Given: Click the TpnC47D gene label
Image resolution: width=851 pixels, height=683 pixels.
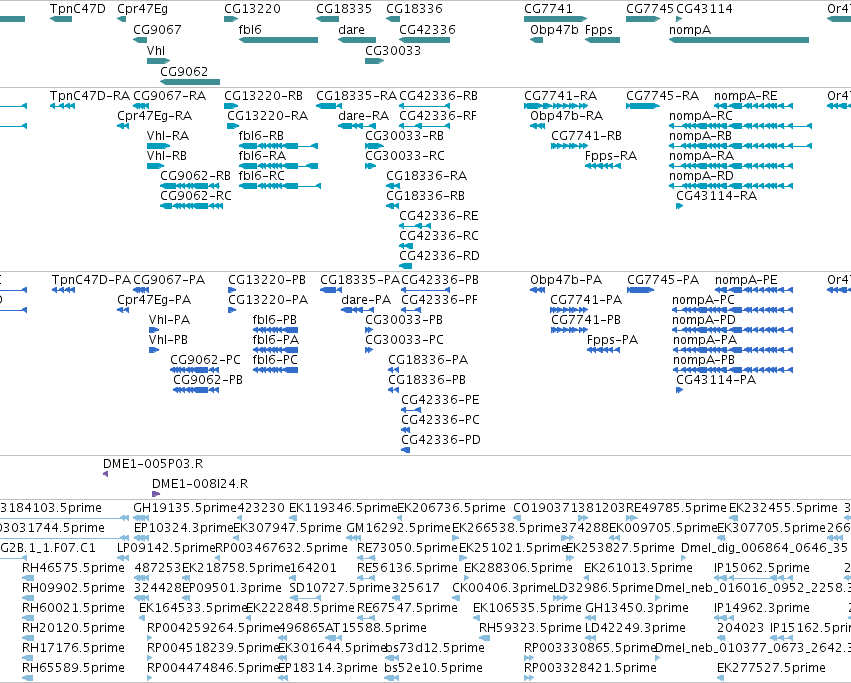Looking at the screenshot, I should tap(77, 9).
